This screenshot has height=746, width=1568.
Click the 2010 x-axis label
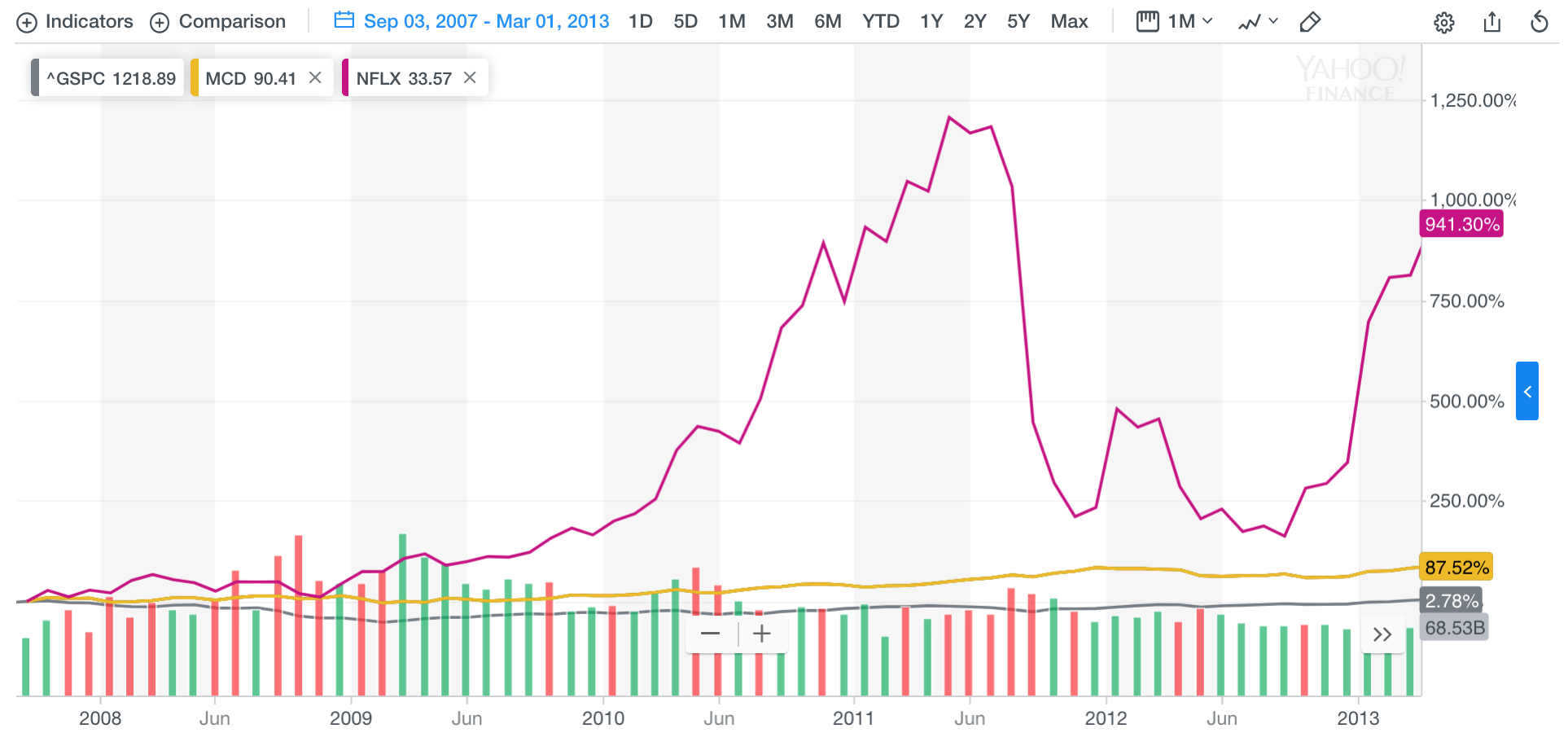(603, 718)
